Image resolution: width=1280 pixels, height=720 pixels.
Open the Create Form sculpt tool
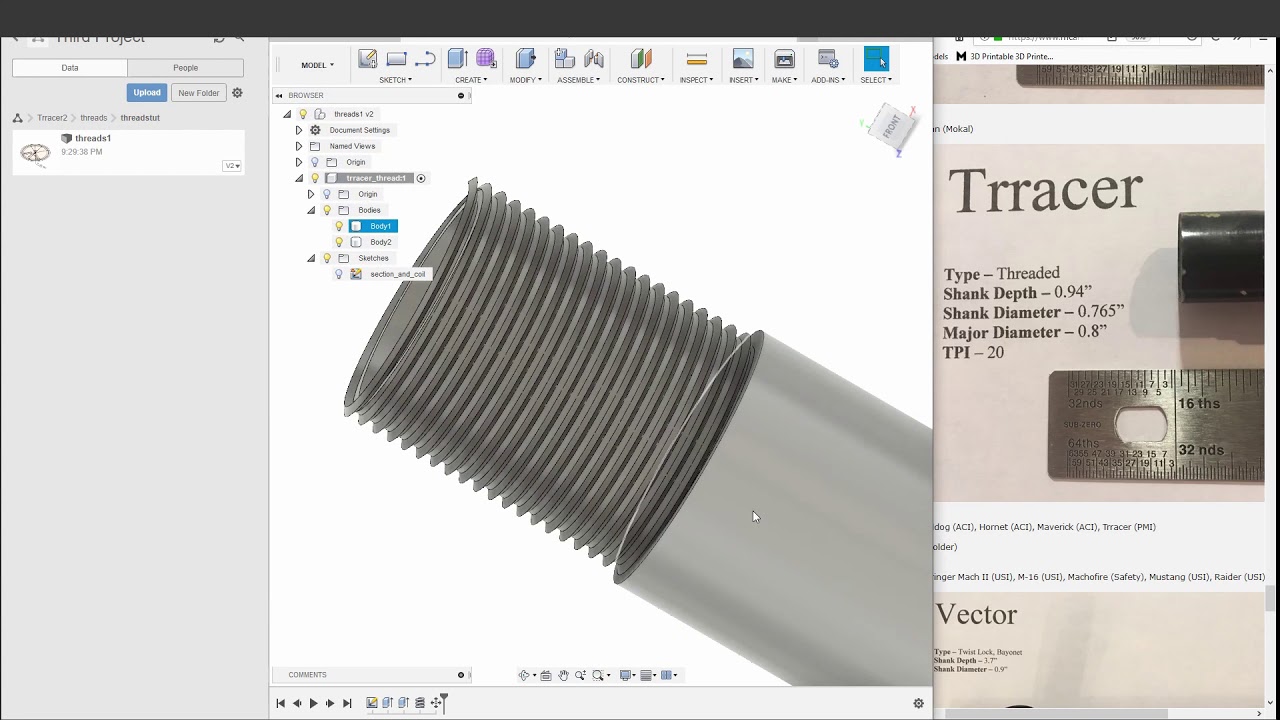coord(486,59)
